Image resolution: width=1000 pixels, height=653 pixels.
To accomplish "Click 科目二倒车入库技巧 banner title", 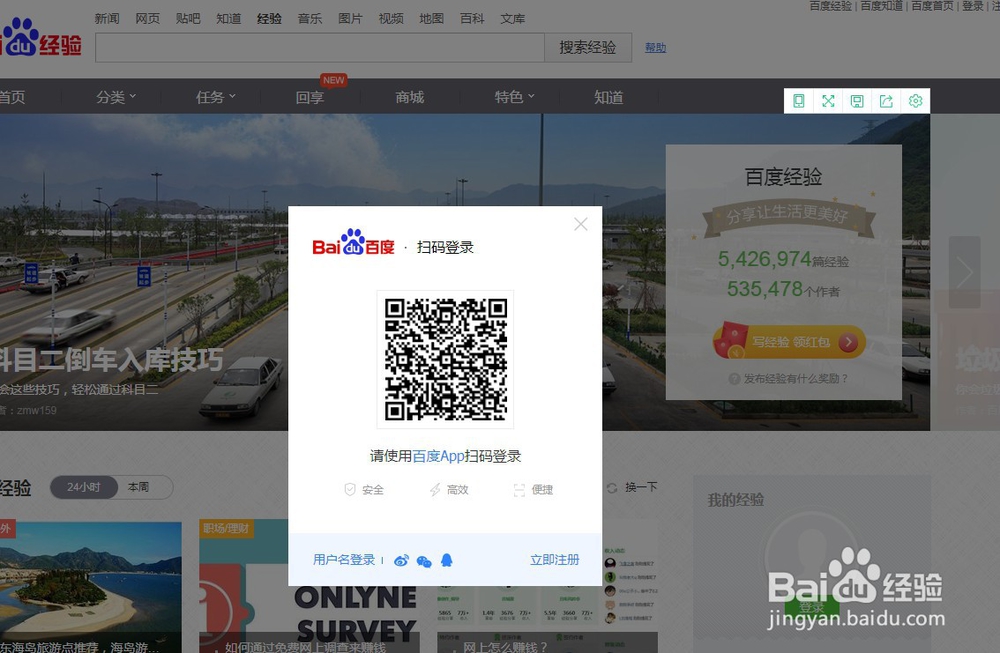I will [112, 360].
